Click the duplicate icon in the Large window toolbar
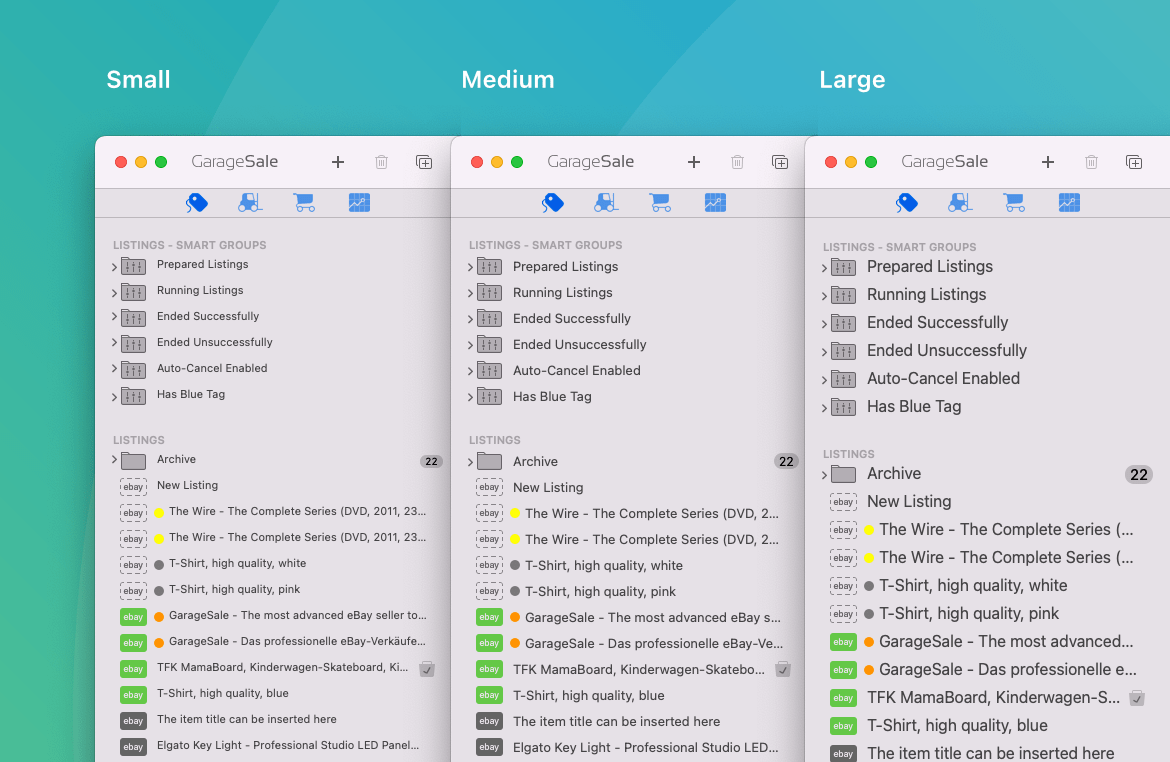 pyautogui.click(x=1133, y=162)
